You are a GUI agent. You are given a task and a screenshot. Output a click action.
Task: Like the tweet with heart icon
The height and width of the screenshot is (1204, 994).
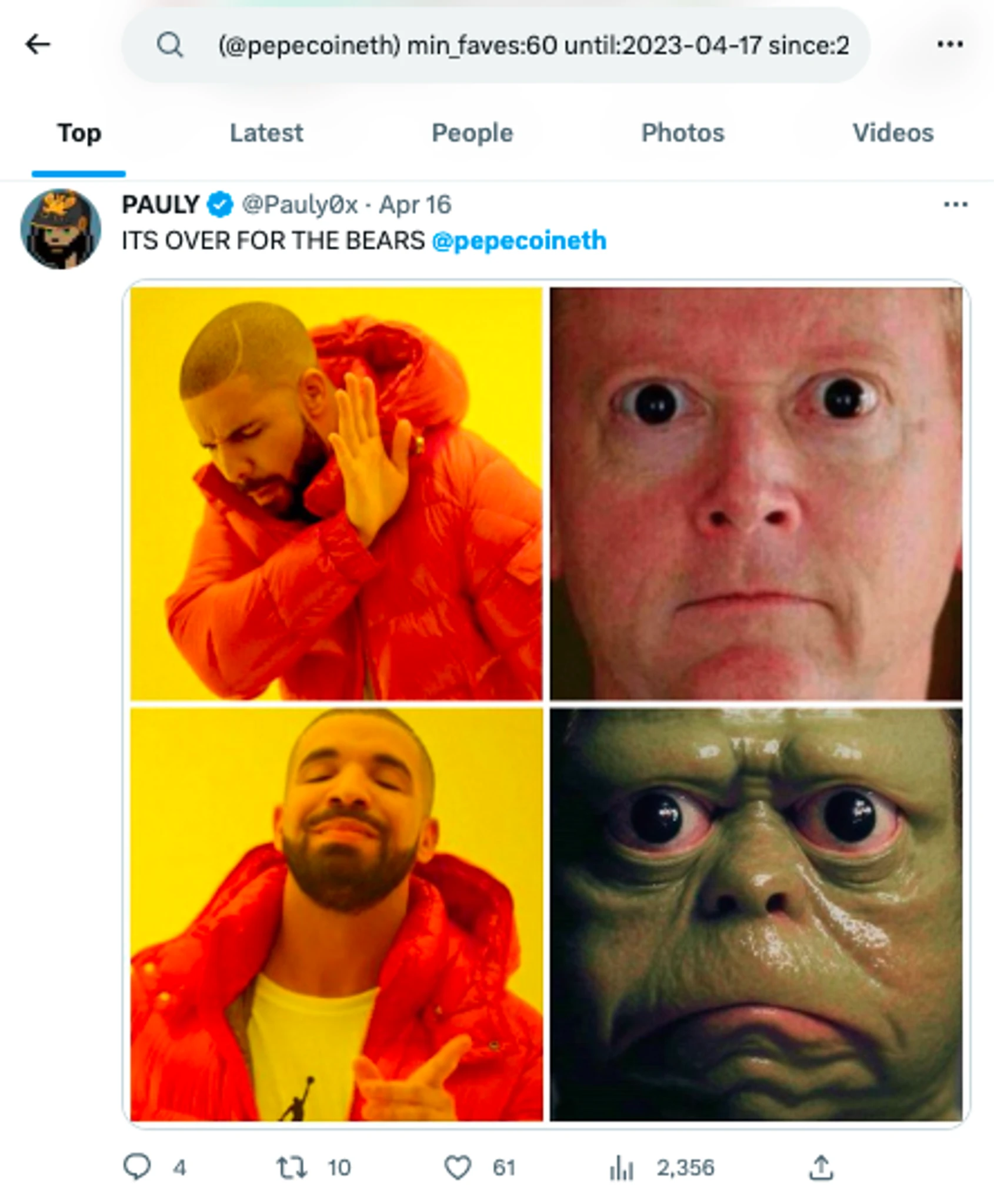458,1167
